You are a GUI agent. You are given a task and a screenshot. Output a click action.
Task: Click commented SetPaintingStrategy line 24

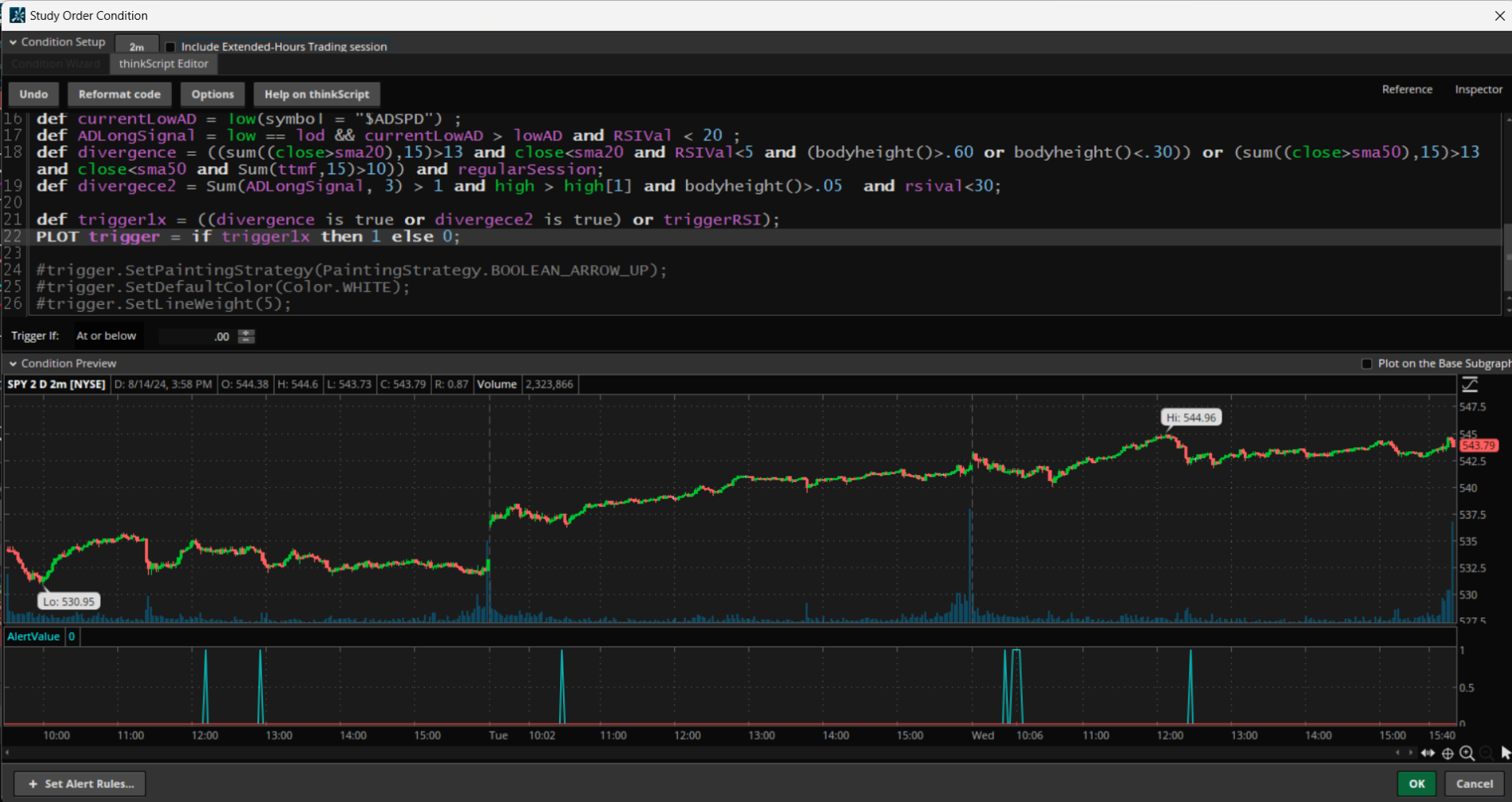click(x=352, y=271)
